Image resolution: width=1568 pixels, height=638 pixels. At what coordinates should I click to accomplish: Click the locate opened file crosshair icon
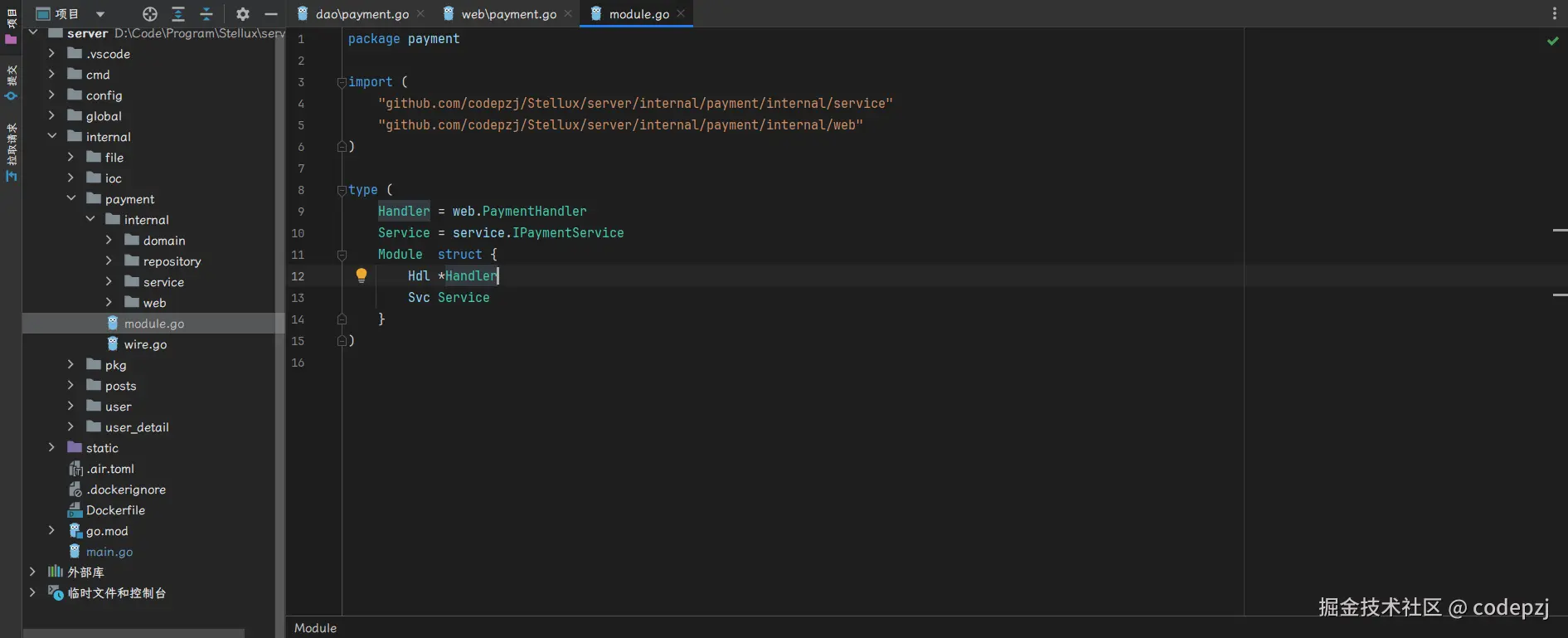click(x=149, y=14)
